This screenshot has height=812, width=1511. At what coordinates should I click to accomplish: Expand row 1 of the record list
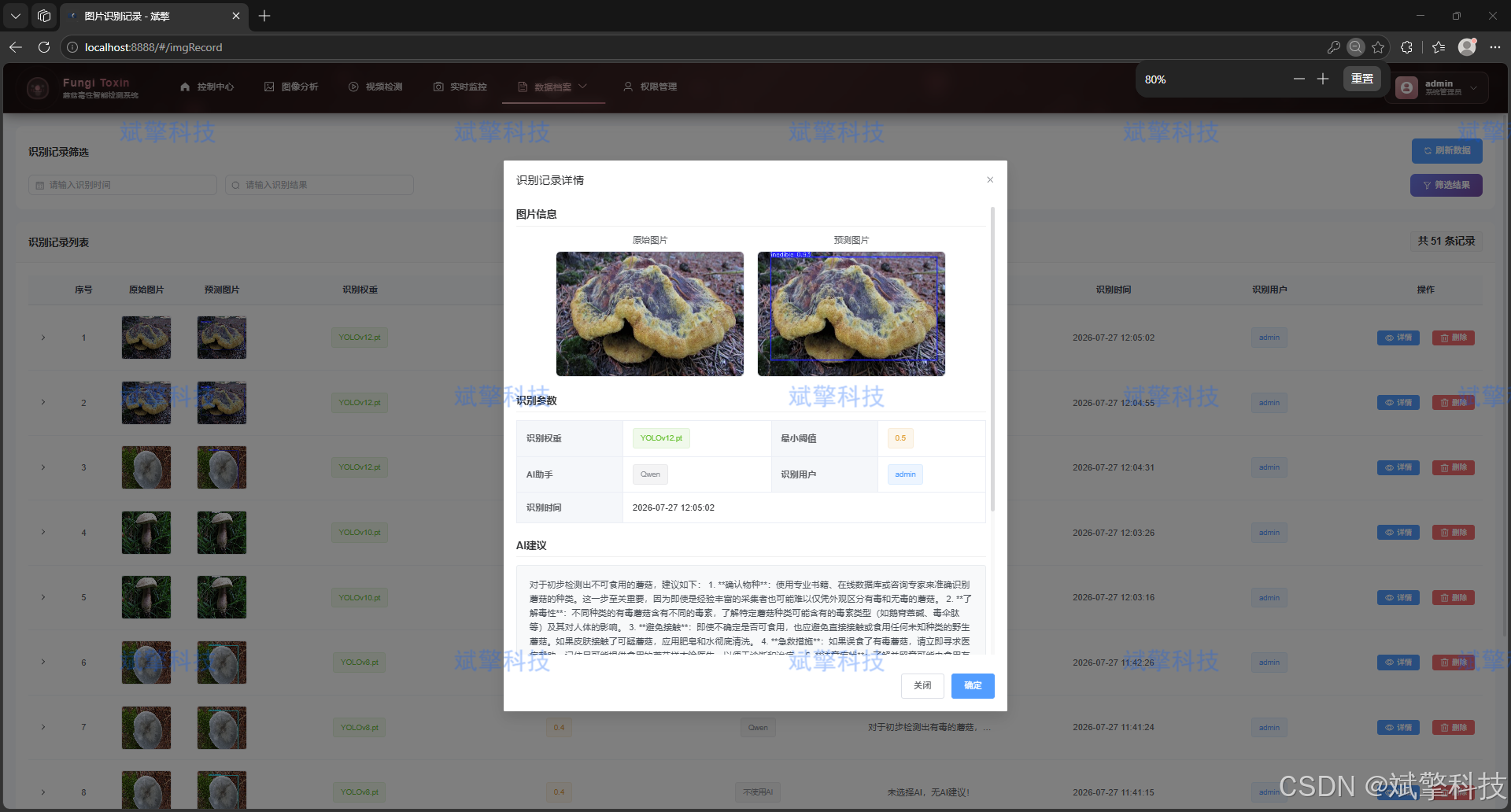pos(43,338)
